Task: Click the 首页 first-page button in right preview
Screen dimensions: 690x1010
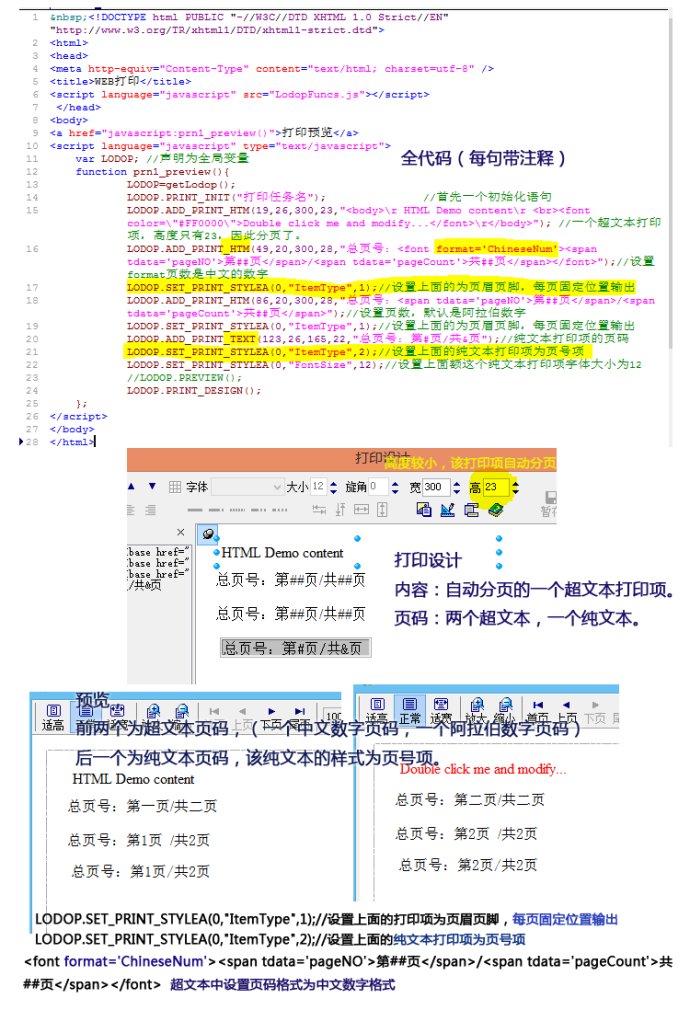Action: pyautogui.click(x=537, y=708)
